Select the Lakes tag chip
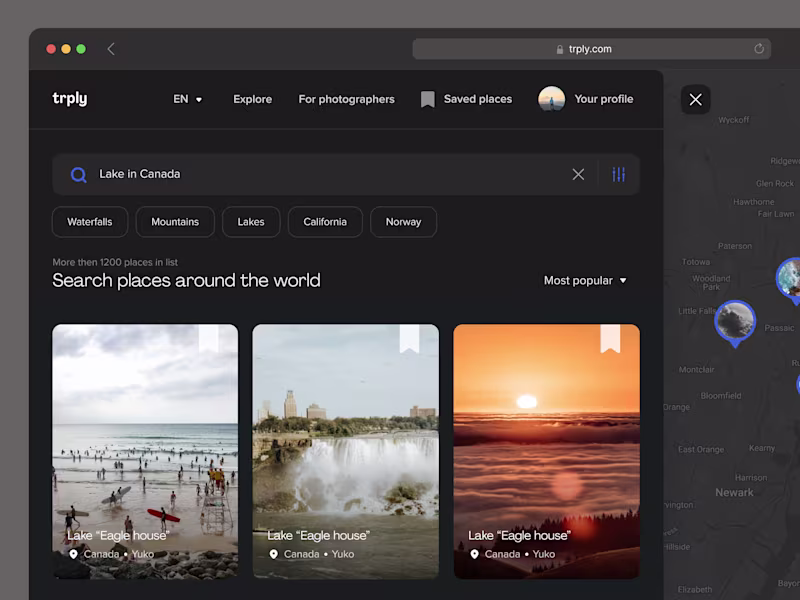800x600 pixels. pos(251,222)
